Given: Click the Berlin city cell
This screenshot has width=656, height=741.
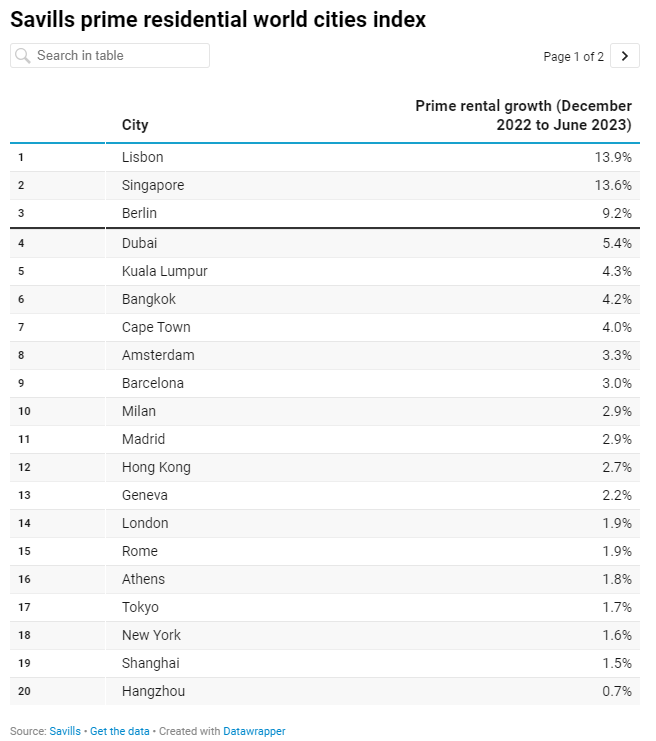Looking at the screenshot, I should (x=139, y=213).
